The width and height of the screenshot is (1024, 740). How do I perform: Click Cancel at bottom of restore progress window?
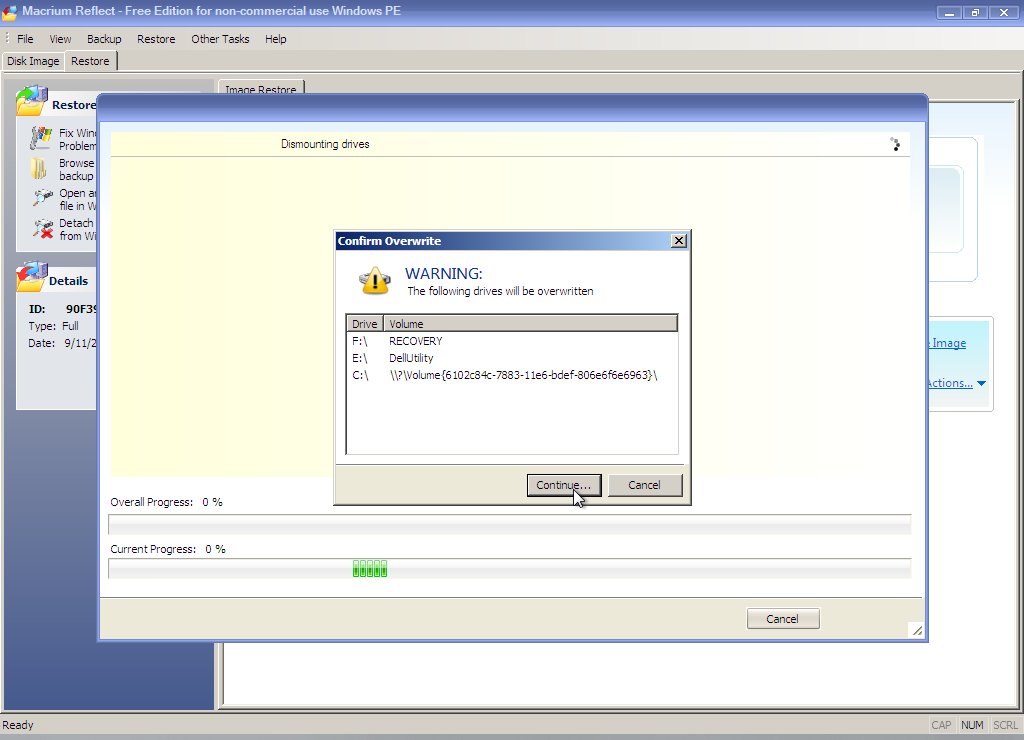click(782, 619)
